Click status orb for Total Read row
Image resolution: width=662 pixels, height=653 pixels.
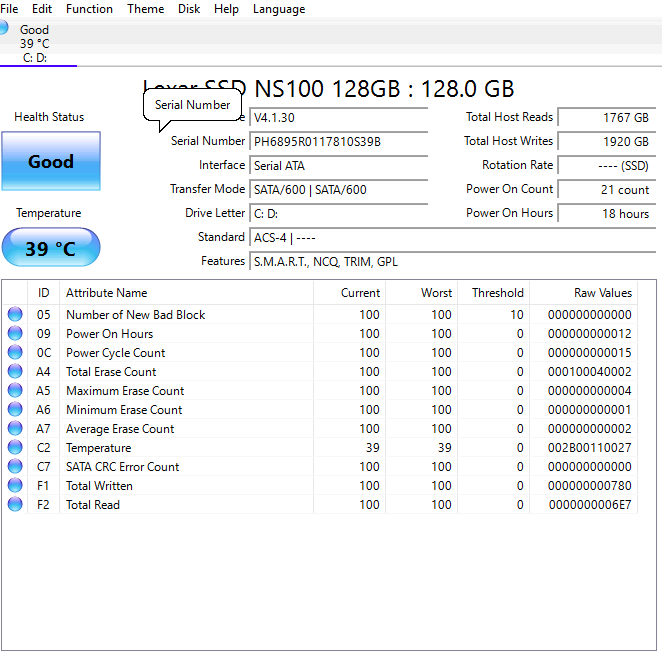[x=15, y=504]
